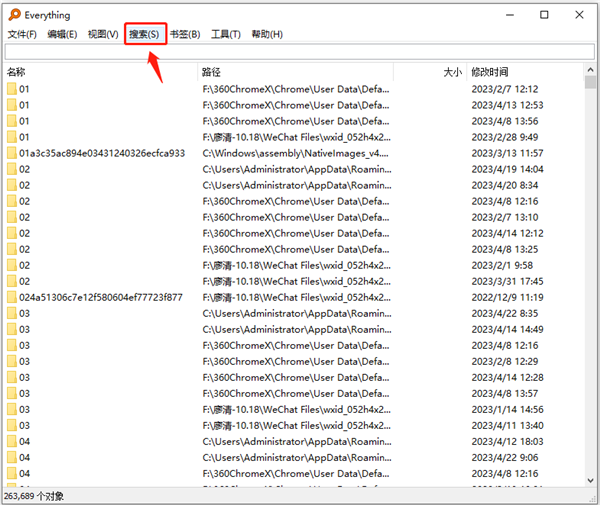This screenshot has height=505, width=600.
Task: Click the date 2023/4/12 18:03
Action: (x=507, y=442)
